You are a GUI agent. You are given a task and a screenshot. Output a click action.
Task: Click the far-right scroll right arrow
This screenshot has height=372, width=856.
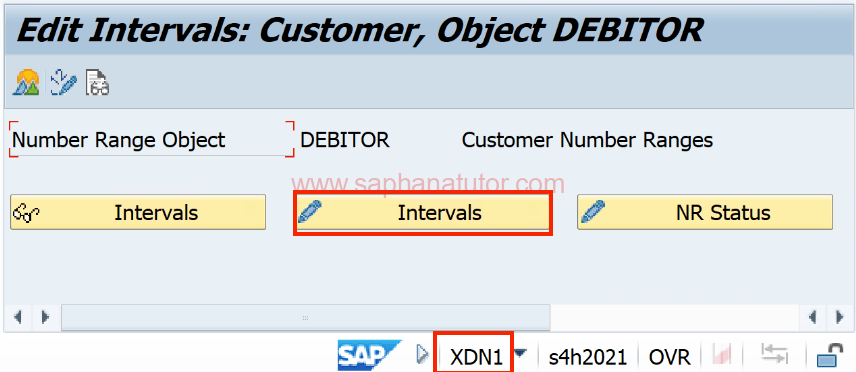pos(840,317)
